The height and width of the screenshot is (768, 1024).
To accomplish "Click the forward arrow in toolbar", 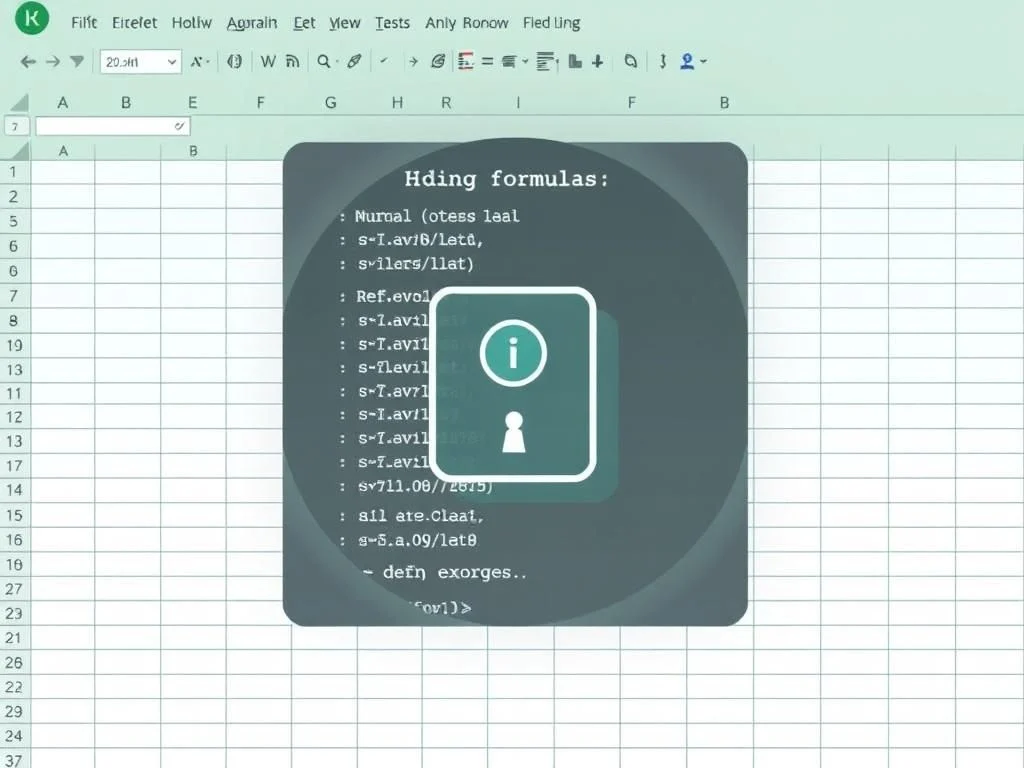I will tap(53, 62).
